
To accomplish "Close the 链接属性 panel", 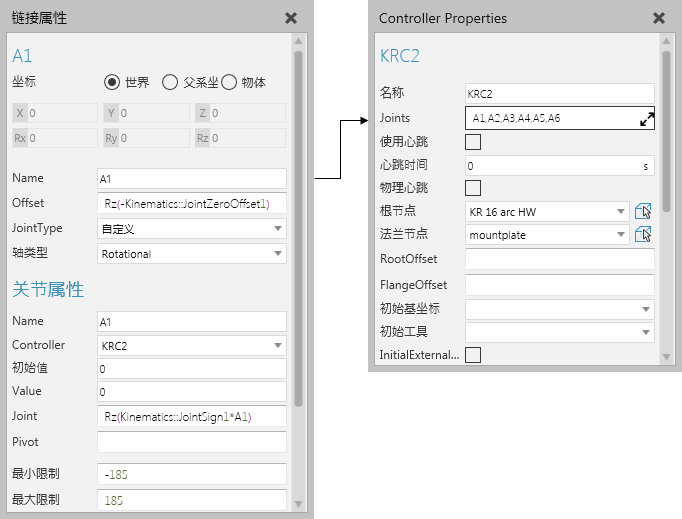I will tap(291, 18).
